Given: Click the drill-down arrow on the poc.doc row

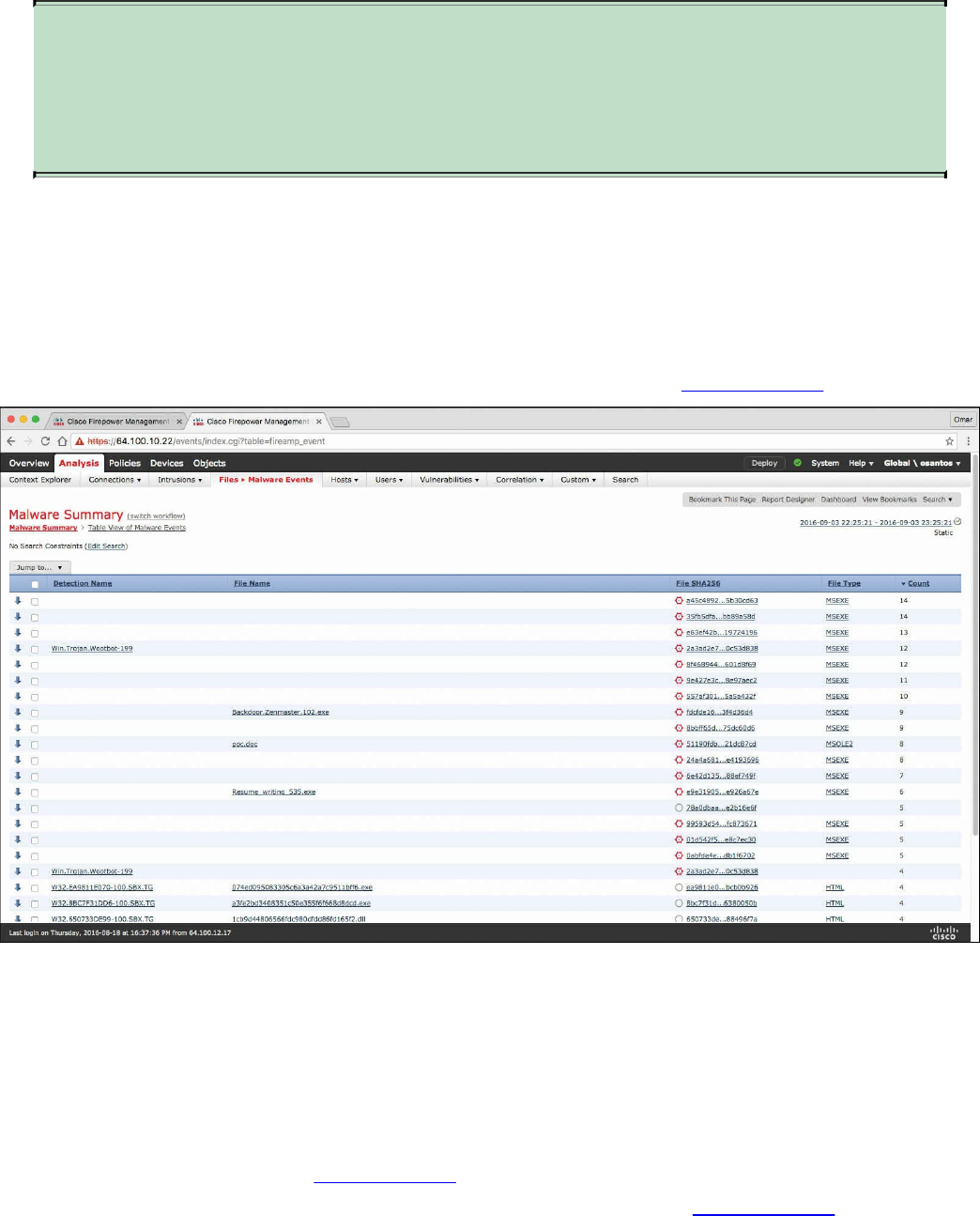Looking at the screenshot, I should pos(17,744).
